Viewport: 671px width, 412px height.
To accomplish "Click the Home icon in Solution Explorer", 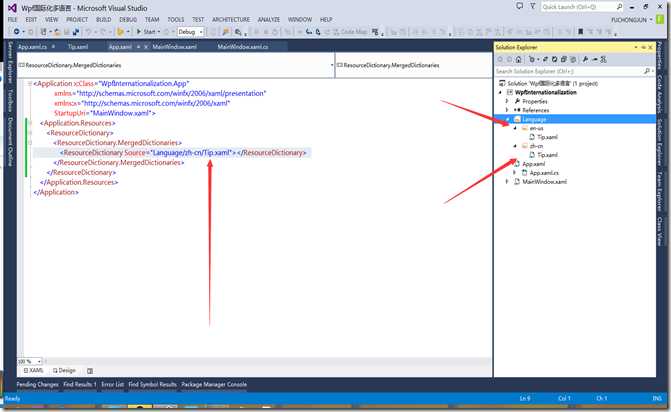I will coord(518,59).
